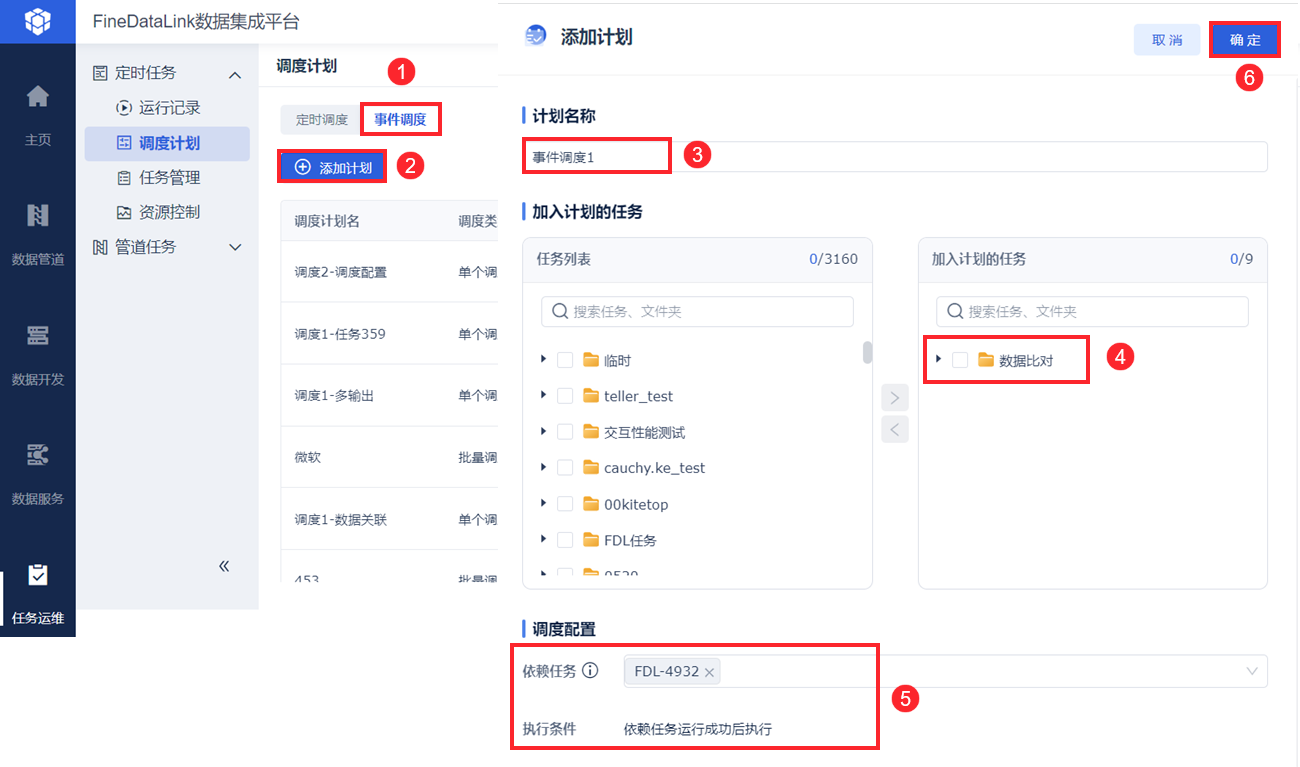Open 任务管理 menu item
The image size is (1300, 767).
click(167, 178)
